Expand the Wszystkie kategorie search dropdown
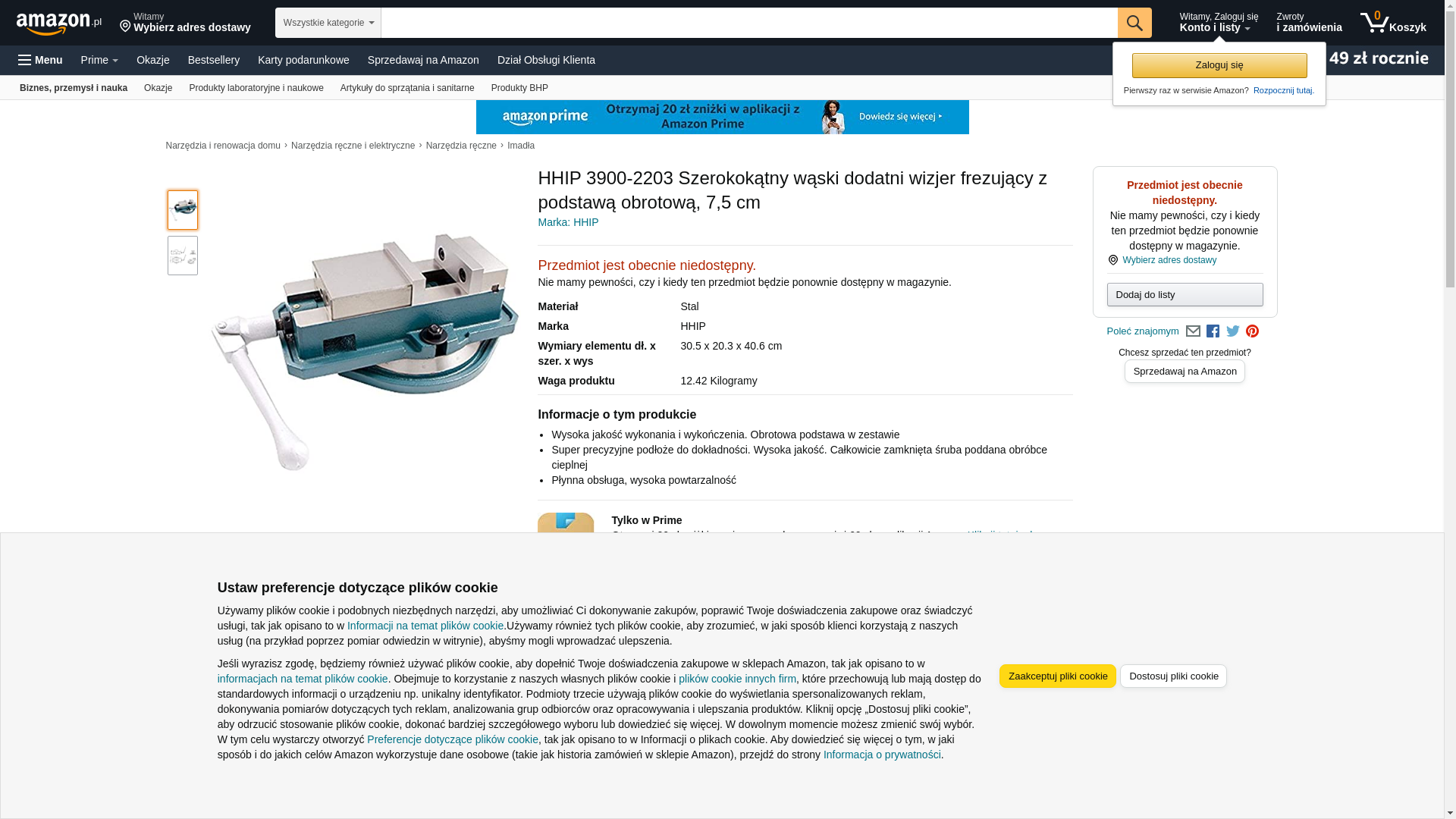Image resolution: width=1456 pixels, height=819 pixels. click(328, 23)
